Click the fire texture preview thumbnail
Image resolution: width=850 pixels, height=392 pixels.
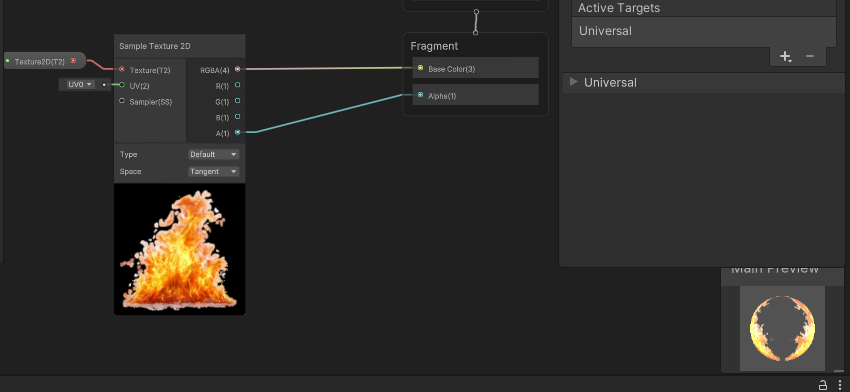pos(179,249)
